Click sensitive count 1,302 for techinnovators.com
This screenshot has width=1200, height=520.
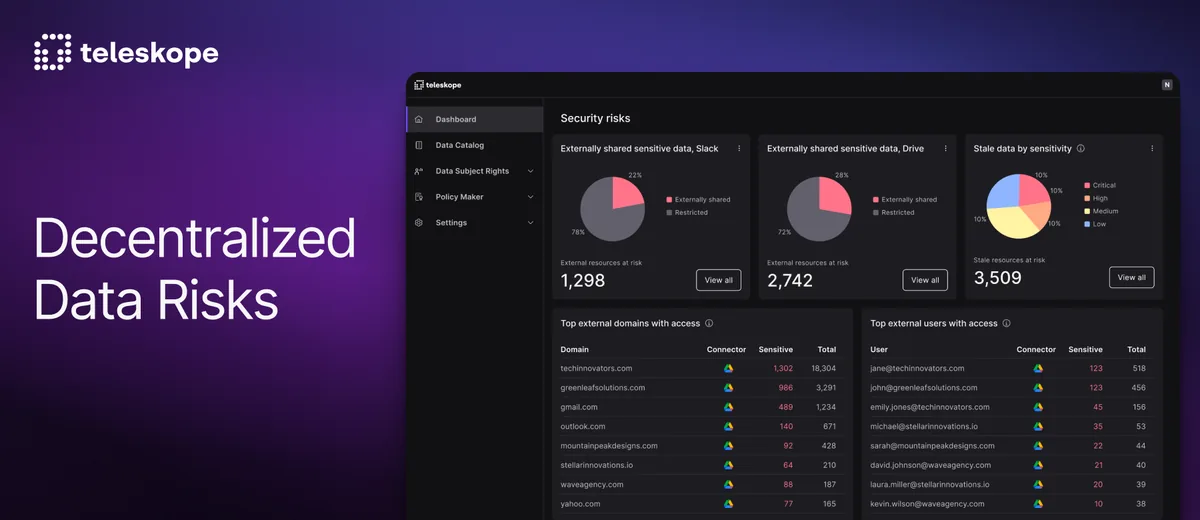pos(782,368)
